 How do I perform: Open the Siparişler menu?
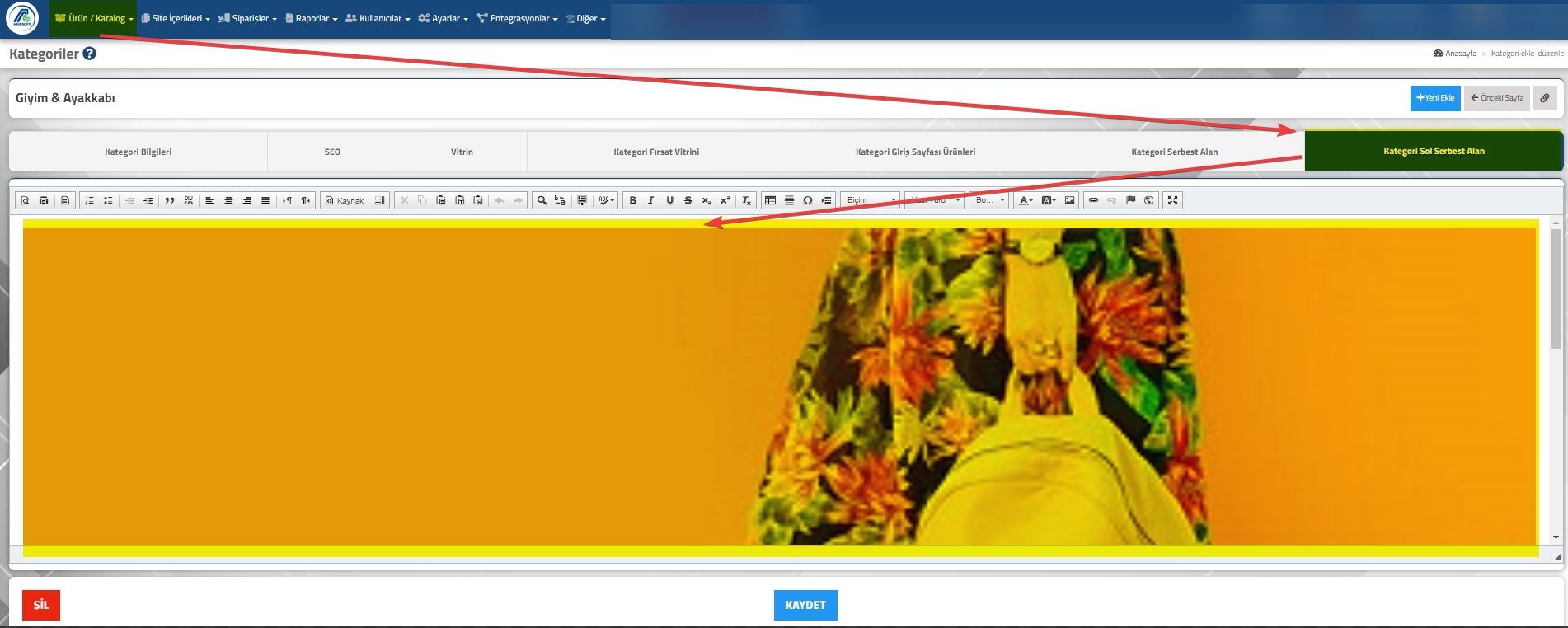click(247, 18)
